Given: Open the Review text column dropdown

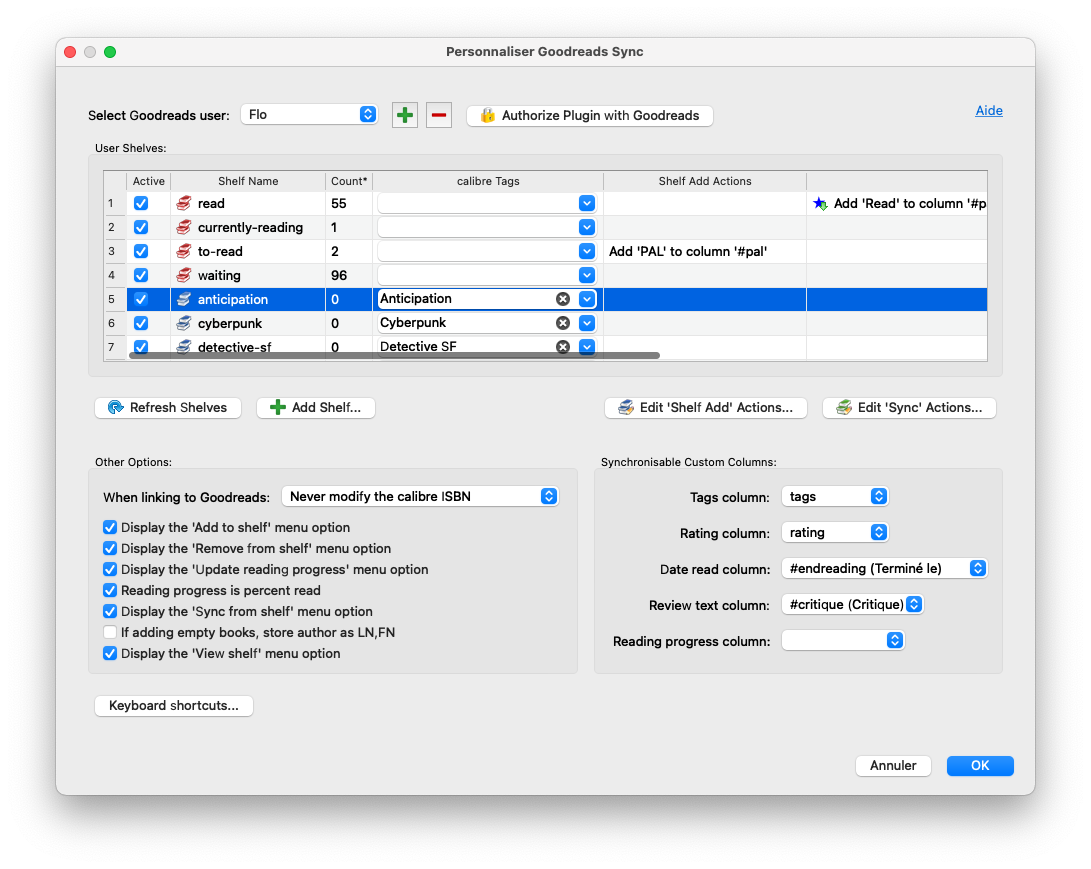Looking at the screenshot, I should pyautogui.click(x=852, y=605).
